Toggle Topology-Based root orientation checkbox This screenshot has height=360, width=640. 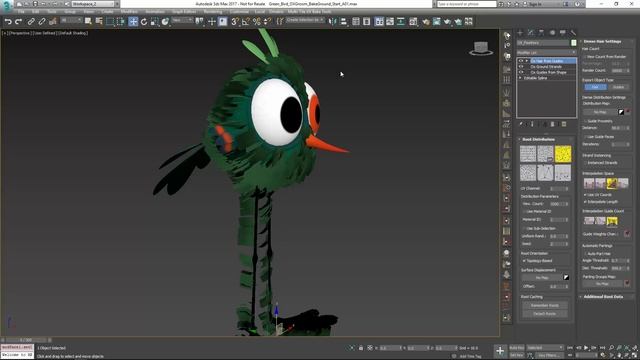524,260
